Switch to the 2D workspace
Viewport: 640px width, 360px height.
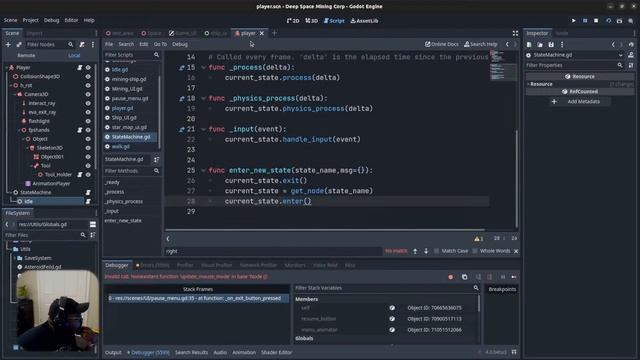pyautogui.click(x=293, y=20)
